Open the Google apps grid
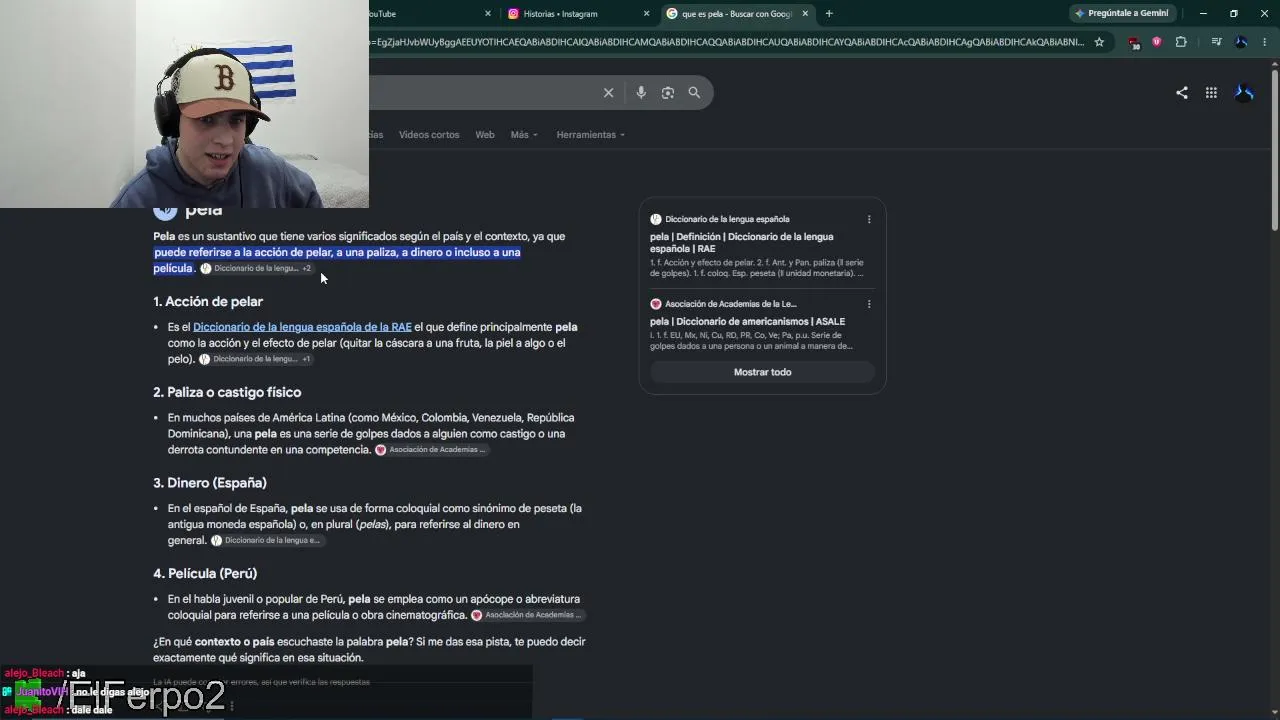Image resolution: width=1280 pixels, height=720 pixels. point(1211,93)
